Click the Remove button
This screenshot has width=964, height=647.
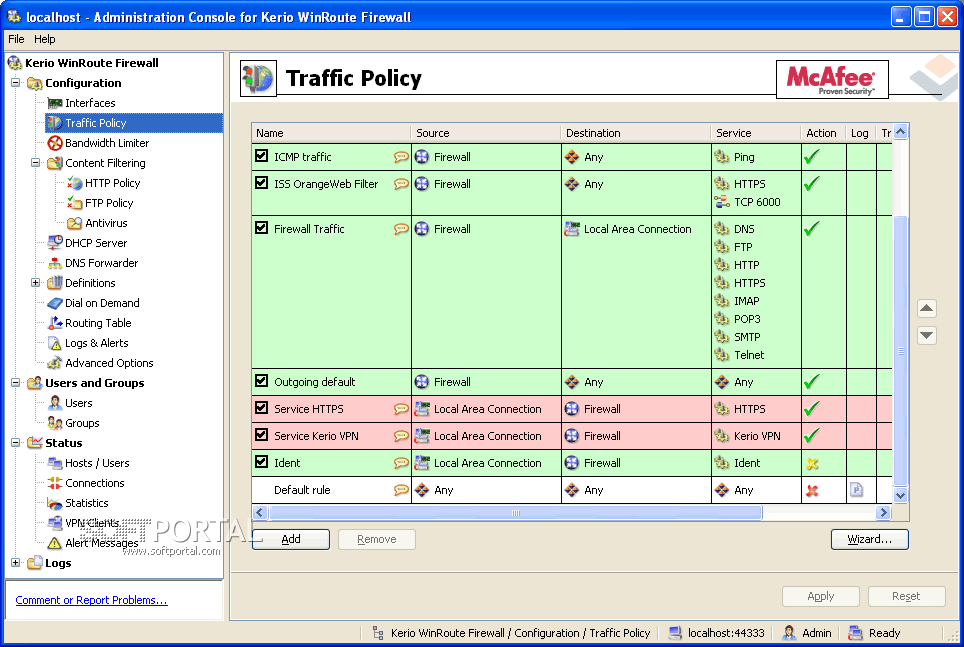[377, 539]
